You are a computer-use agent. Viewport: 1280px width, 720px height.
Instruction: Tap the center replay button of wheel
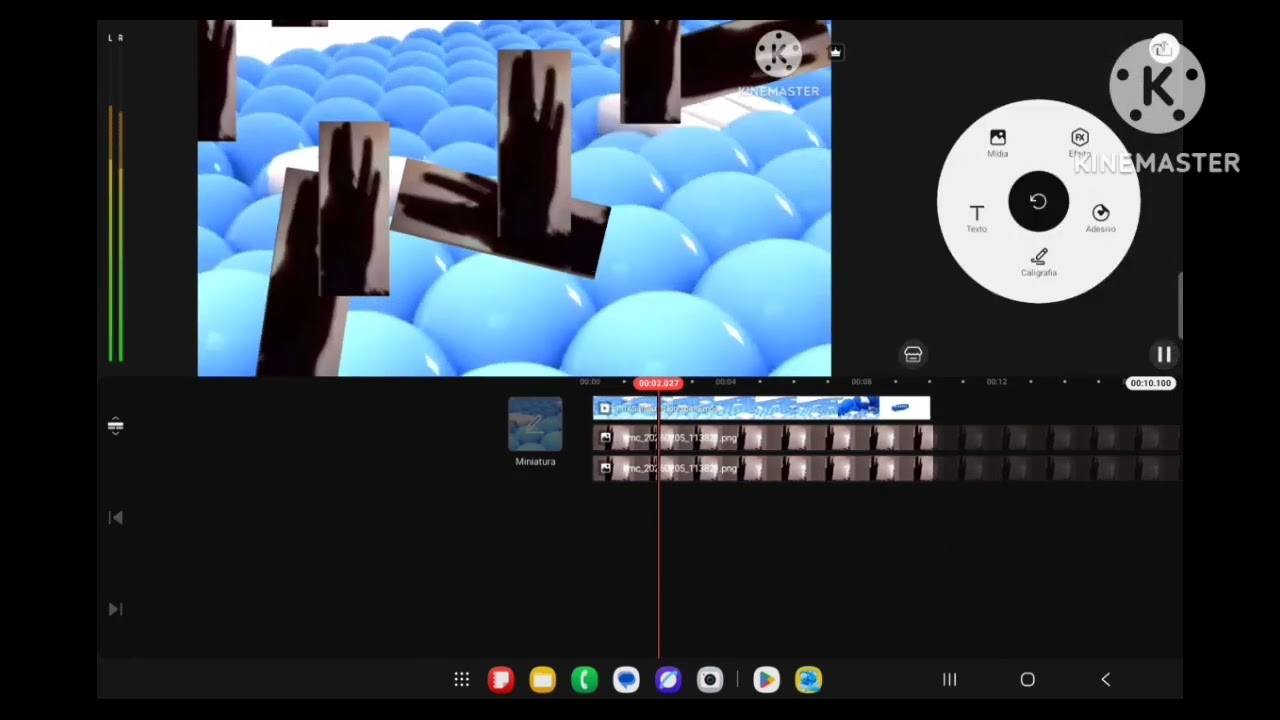coord(1038,202)
